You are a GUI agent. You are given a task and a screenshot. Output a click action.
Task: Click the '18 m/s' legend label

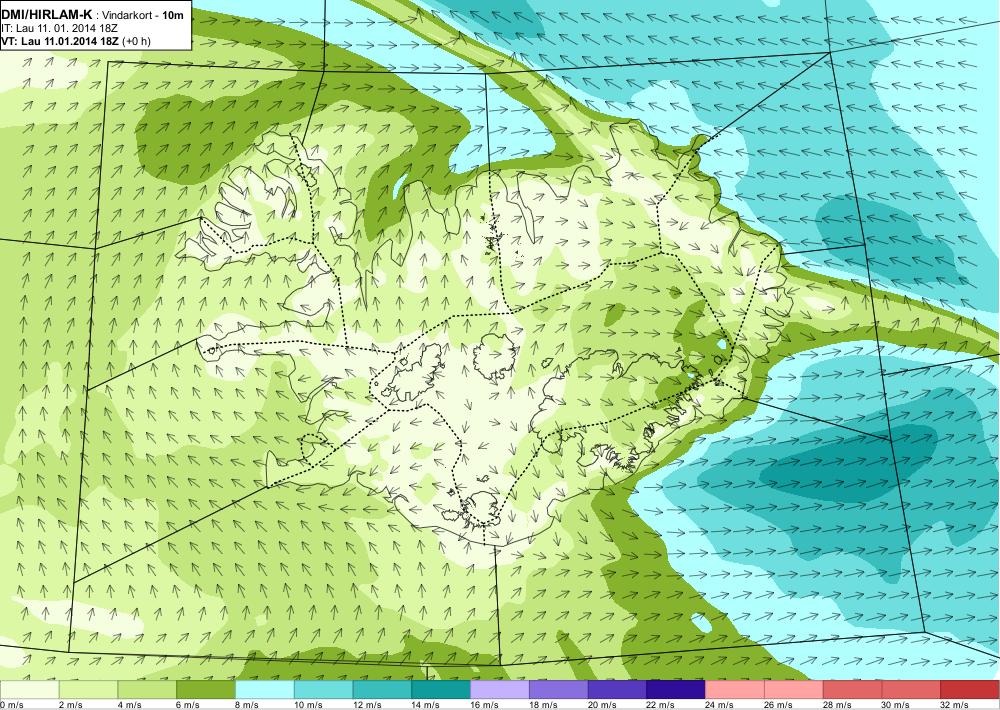coord(543,705)
